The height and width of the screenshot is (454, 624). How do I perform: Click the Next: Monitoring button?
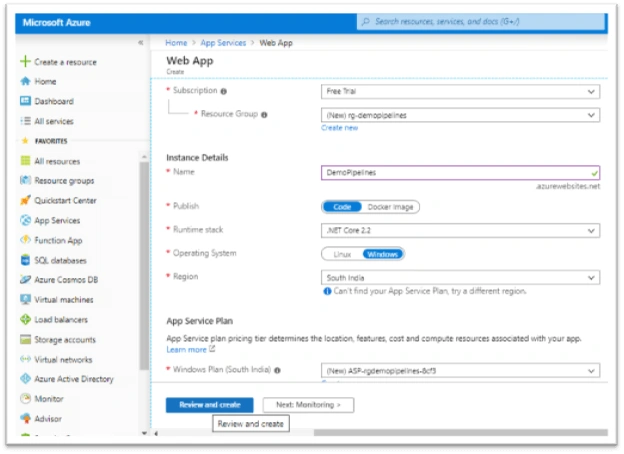[x=308, y=405]
